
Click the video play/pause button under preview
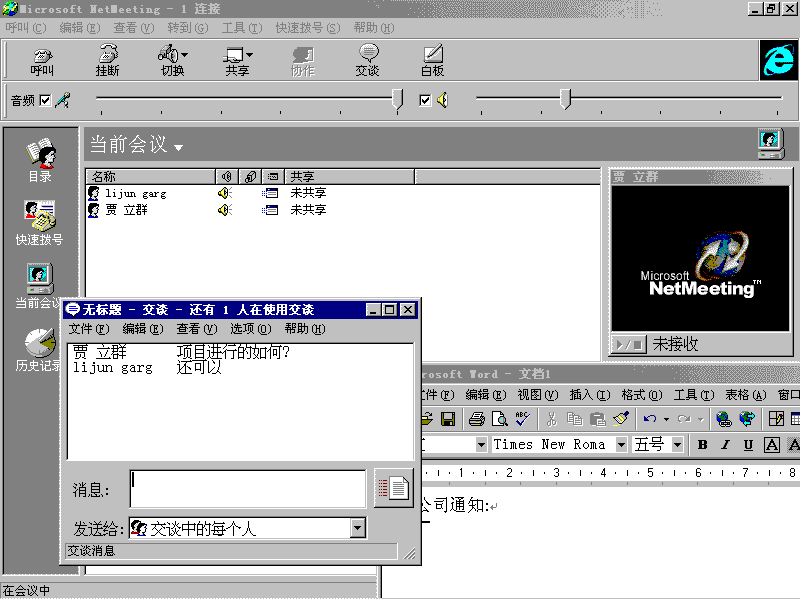(629, 344)
